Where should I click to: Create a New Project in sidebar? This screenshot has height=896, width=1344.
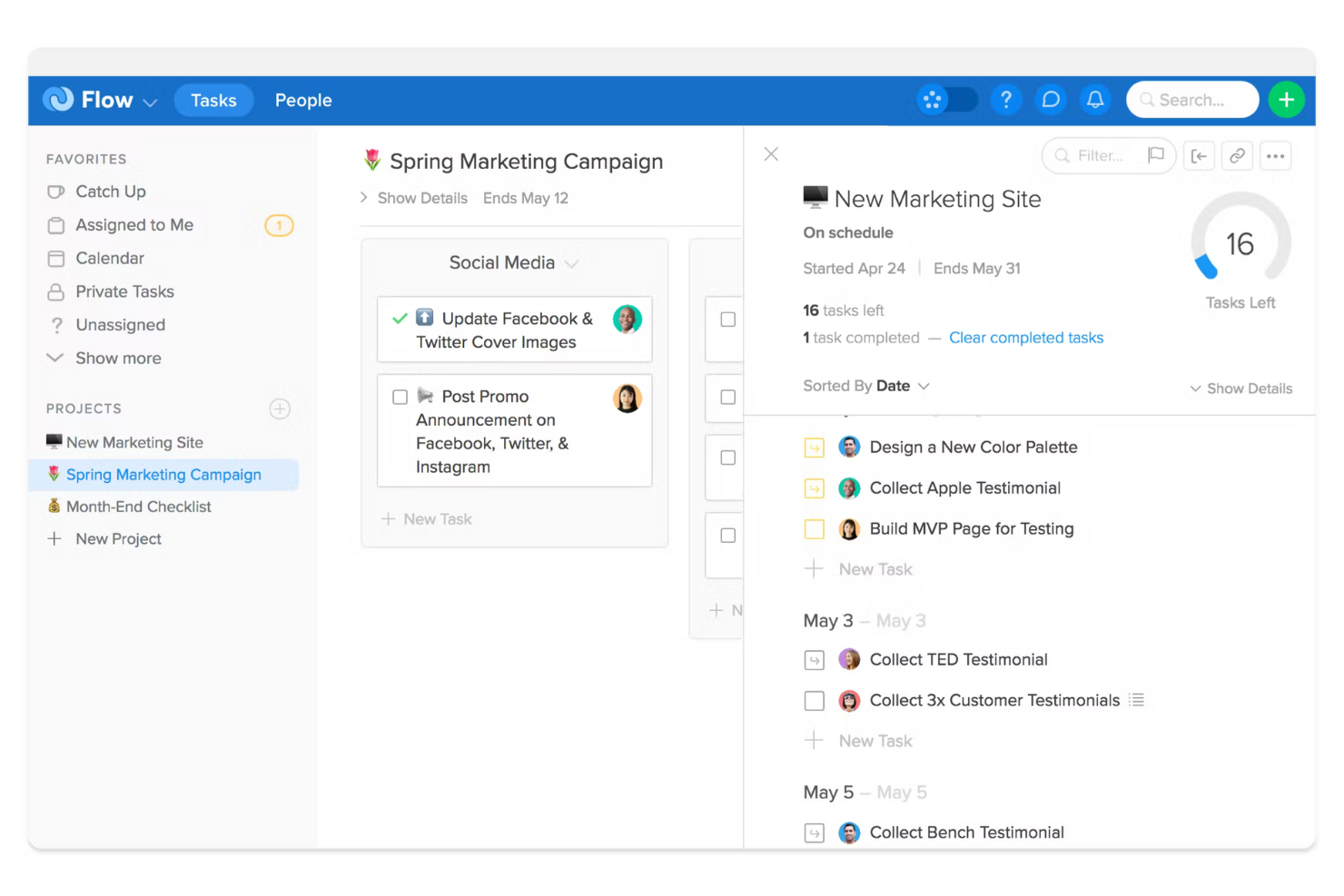[x=104, y=539]
